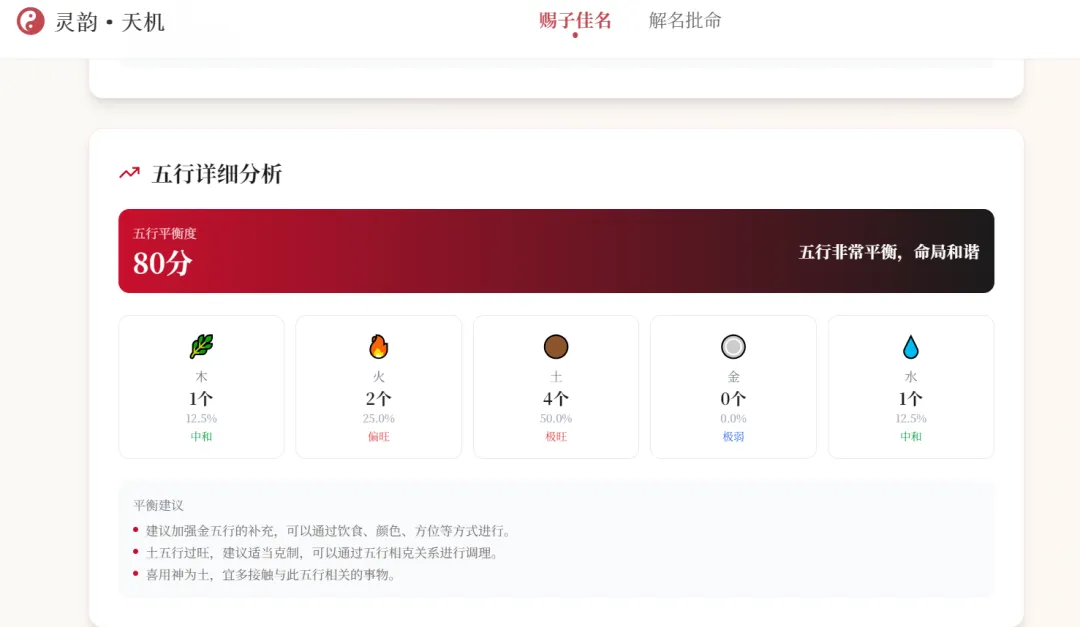Click the 中和 status in the 水 card
The image size is (1080, 627).
click(911, 437)
